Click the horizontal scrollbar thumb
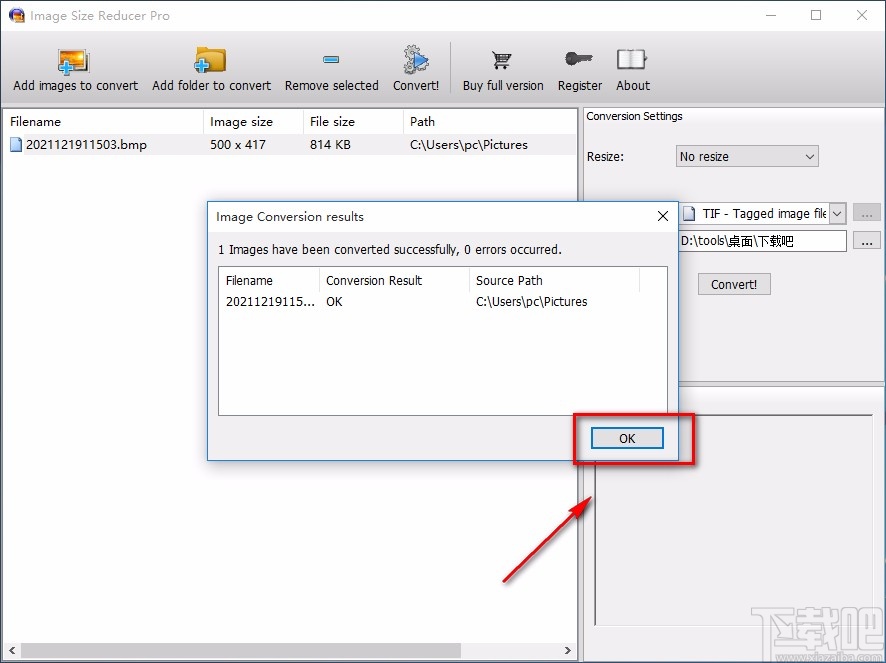The image size is (886, 663). 241,651
